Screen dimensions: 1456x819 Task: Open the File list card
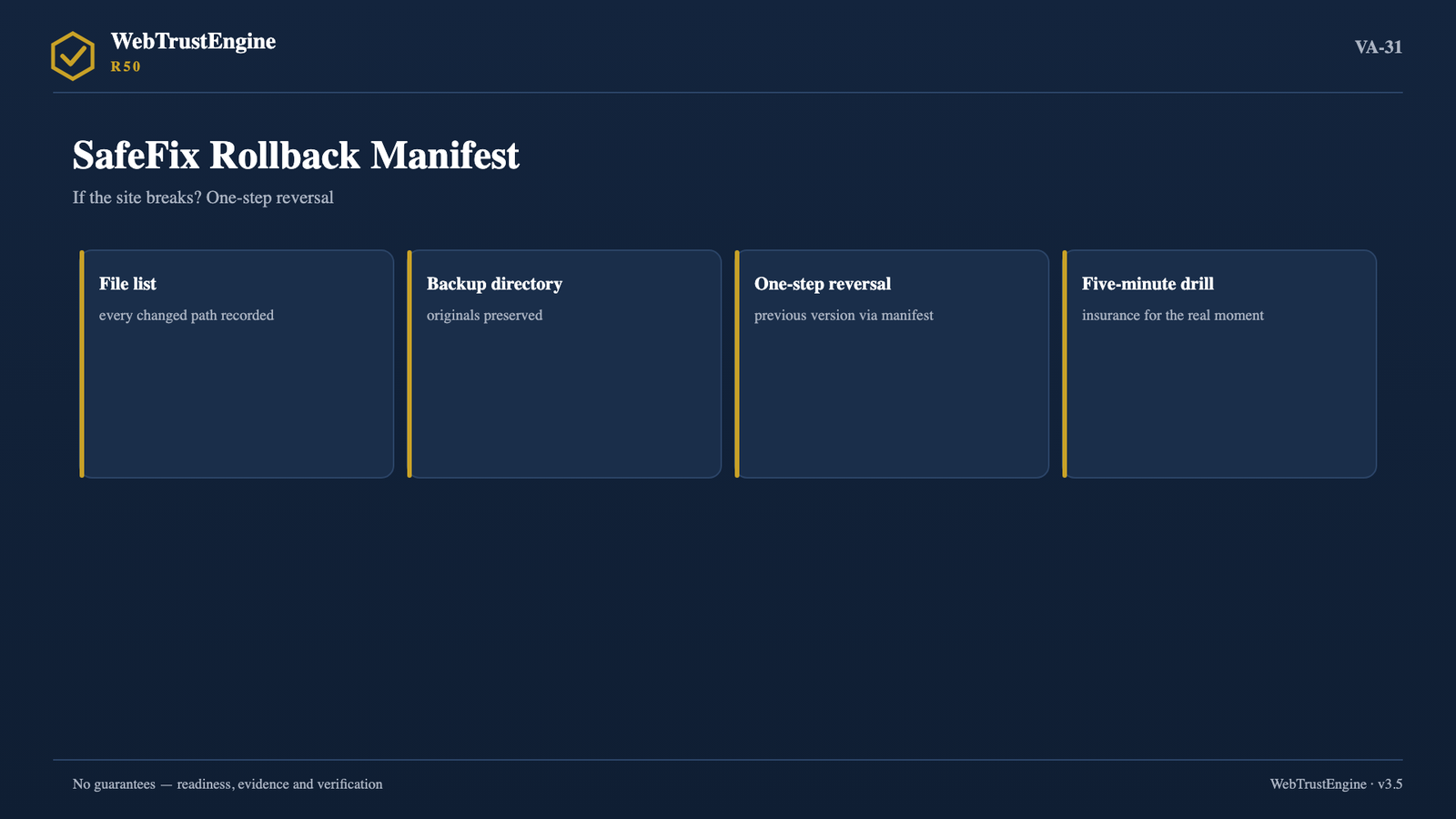237,364
